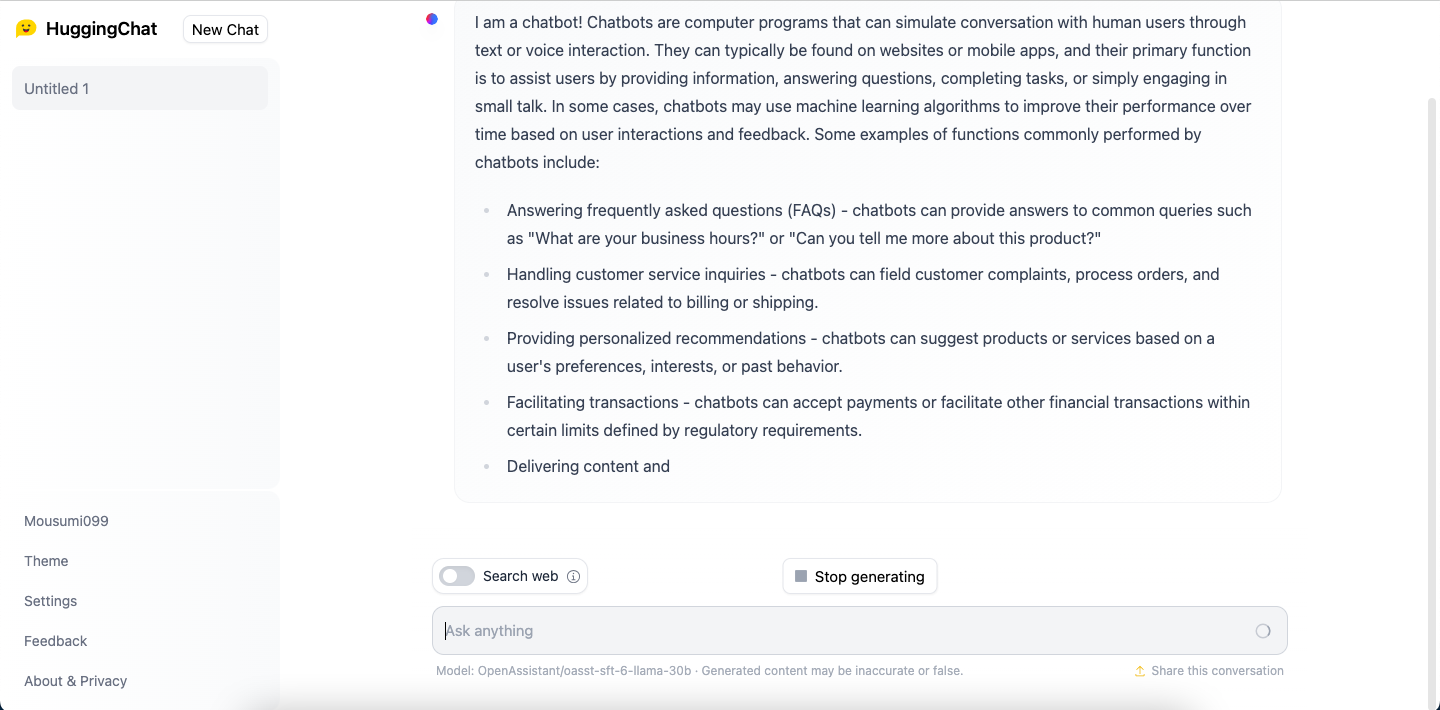The height and width of the screenshot is (710, 1440).
Task: Open the Settings menu item
Action: (x=50, y=601)
